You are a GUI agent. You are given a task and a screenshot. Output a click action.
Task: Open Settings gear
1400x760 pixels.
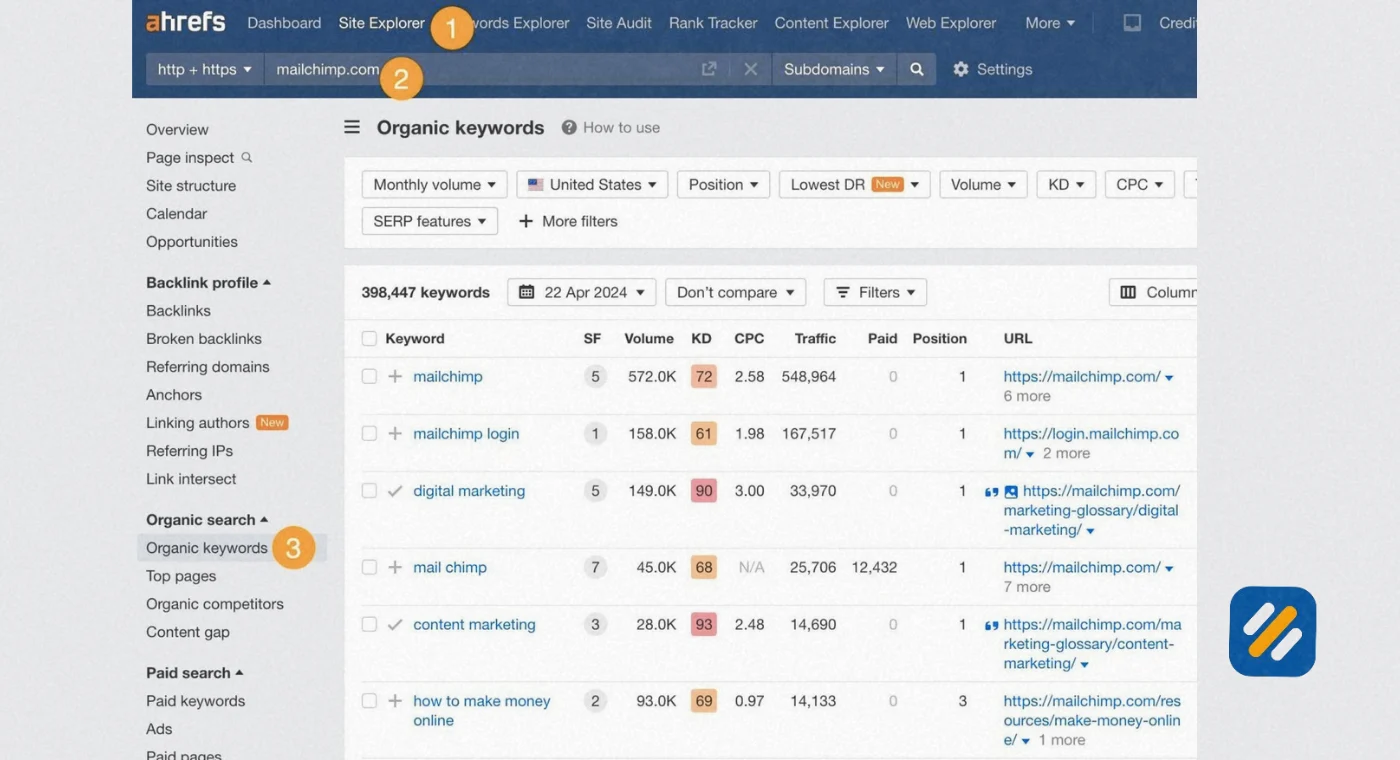coord(992,69)
